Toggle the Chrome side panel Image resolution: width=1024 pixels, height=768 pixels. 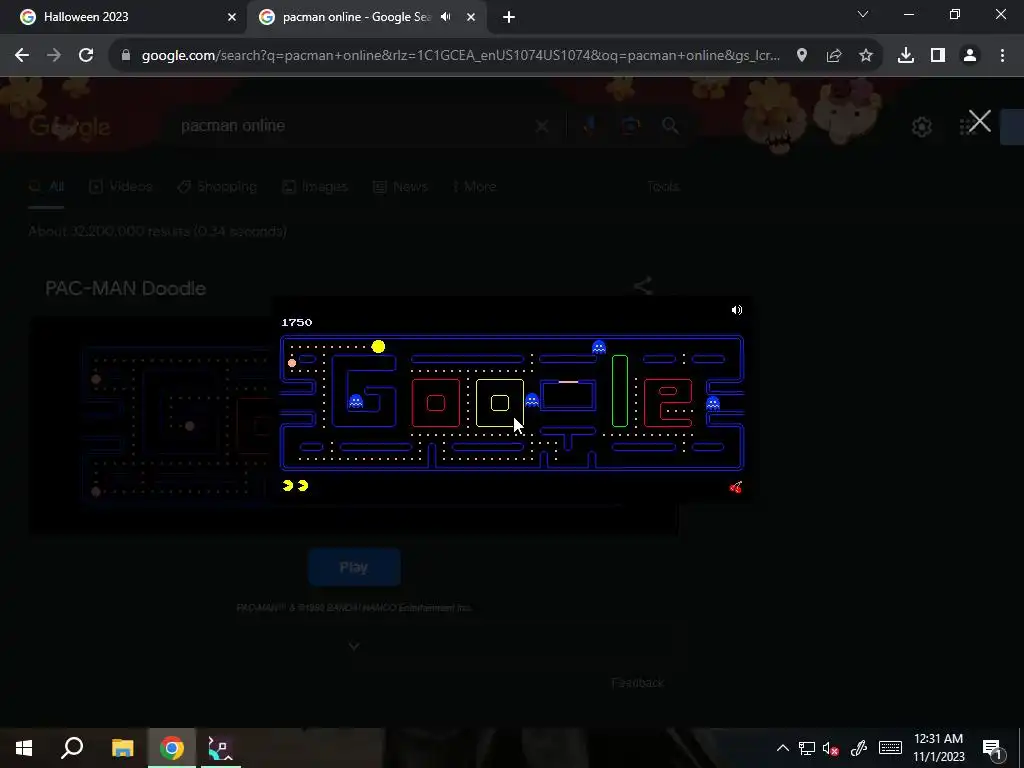[938, 56]
